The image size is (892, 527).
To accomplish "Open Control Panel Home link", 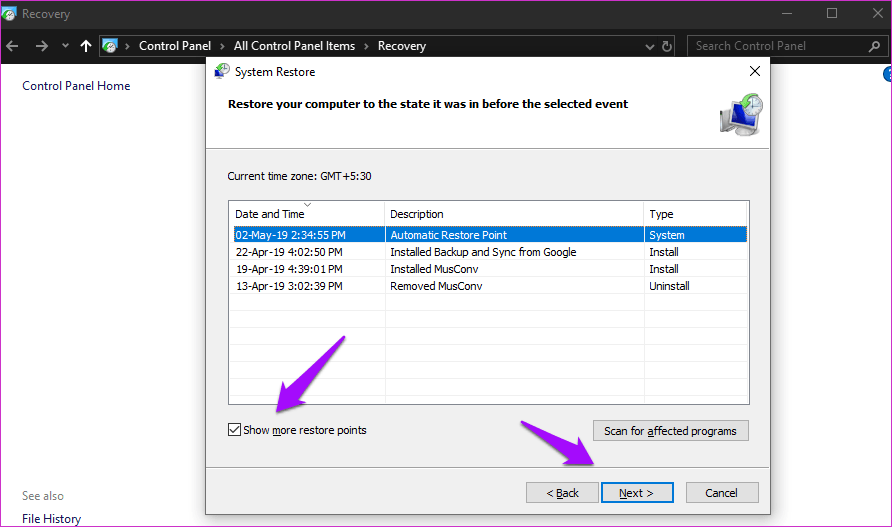I will tap(76, 86).
